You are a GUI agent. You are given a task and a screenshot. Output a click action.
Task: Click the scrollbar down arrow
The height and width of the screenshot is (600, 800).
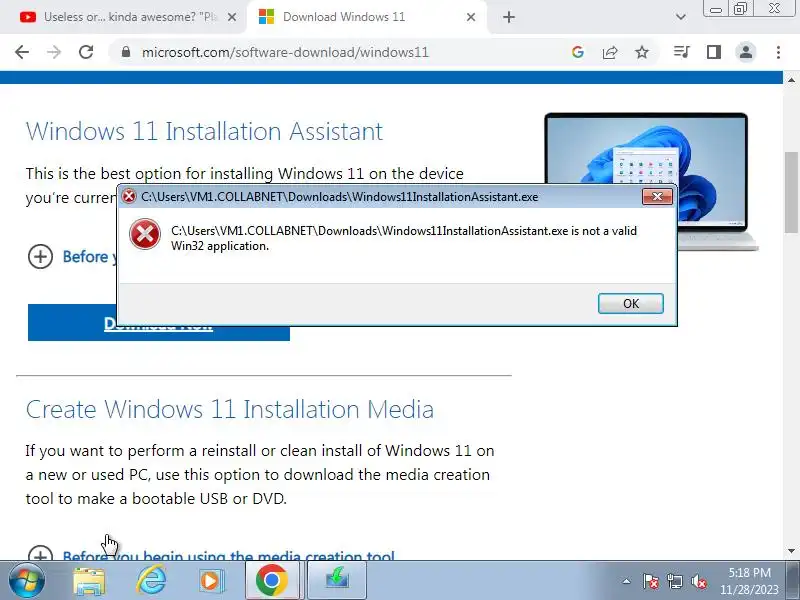(791, 551)
